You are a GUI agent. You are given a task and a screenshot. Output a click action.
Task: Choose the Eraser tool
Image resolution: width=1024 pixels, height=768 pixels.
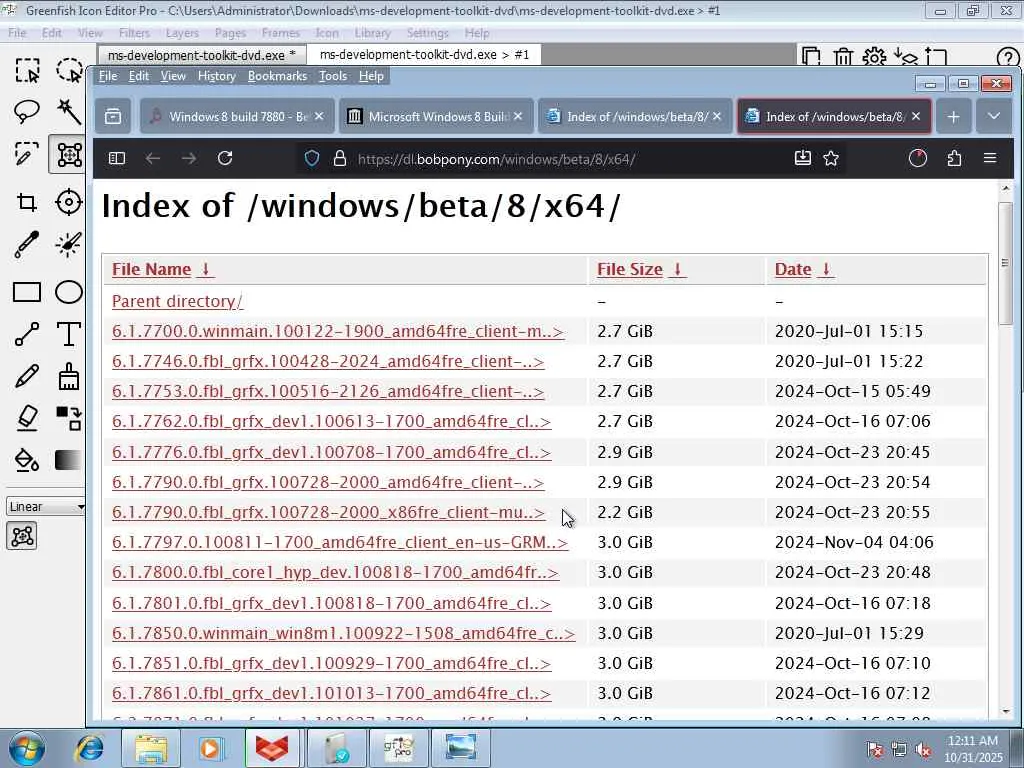[x=27, y=418]
